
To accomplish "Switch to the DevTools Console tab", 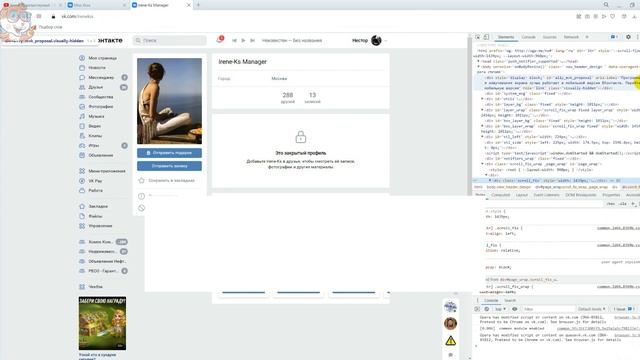I will [x=528, y=37].
